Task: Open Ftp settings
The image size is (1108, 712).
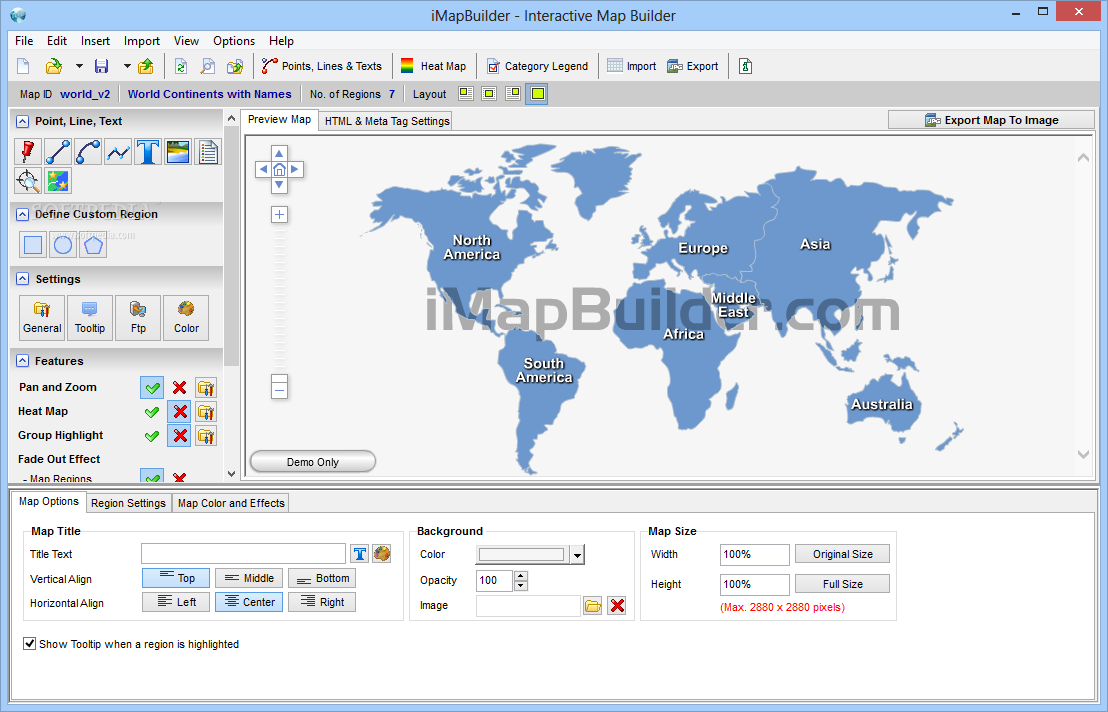Action: click(x=138, y=318)
